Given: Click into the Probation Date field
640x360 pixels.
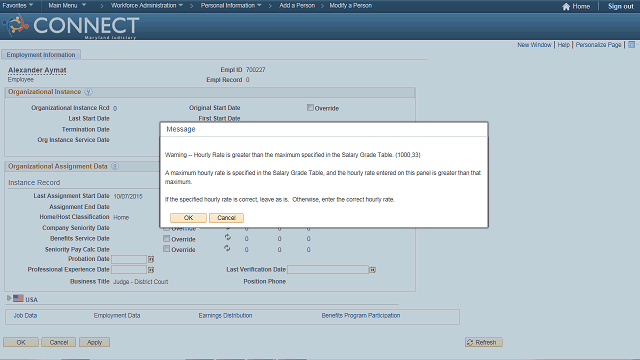Looking at the screenshot, I should (x=129, y=259).
